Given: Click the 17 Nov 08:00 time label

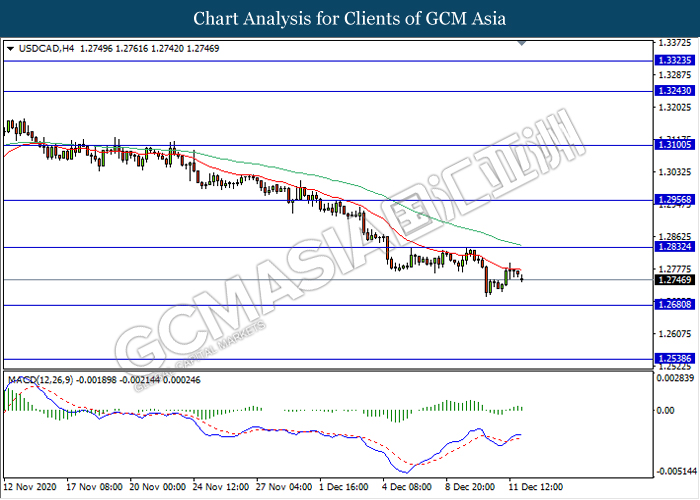Looking at the screenshot, I should point(94,487).
